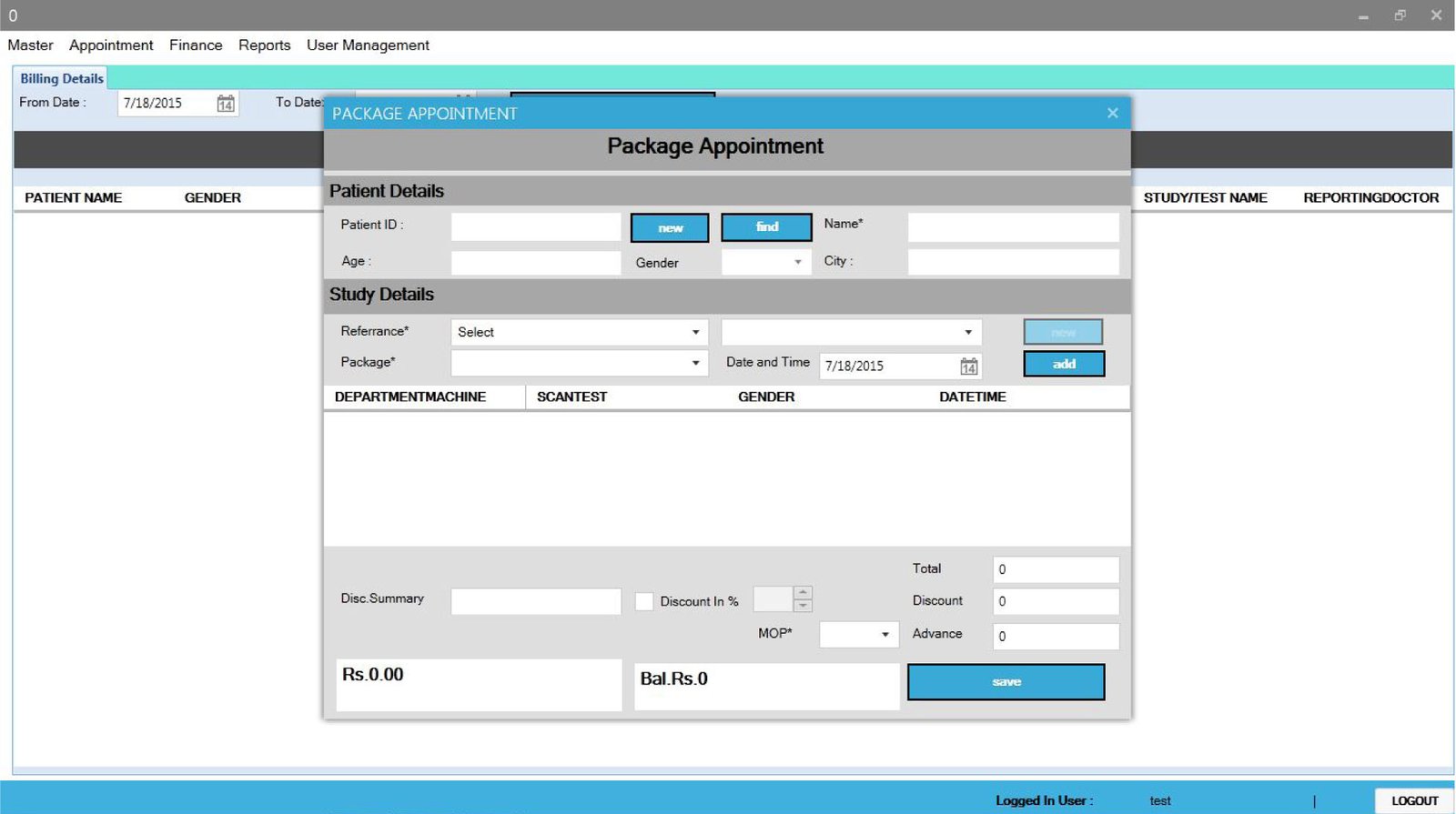Switch to the Billing Details tab
The height and width of the screenshot is (814, 1456).
pyautogui.click(x=62, y=79)
